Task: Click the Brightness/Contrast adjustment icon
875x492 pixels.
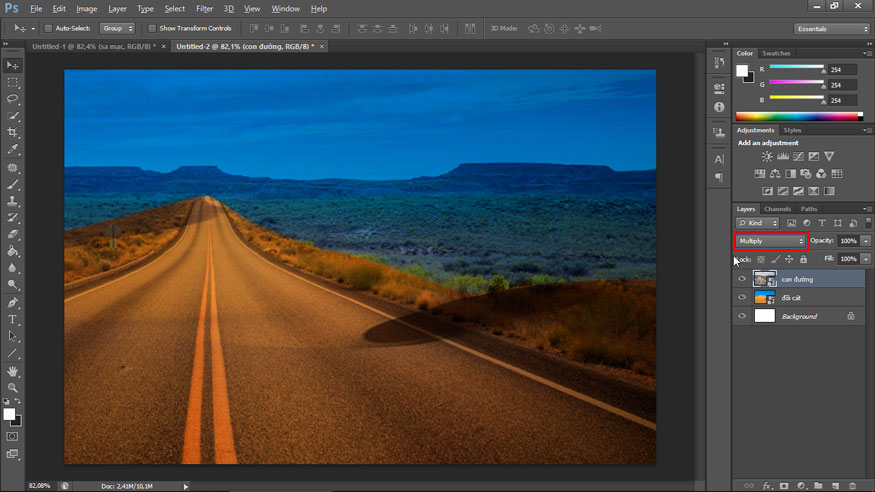Action: click(x=766, y=157)
